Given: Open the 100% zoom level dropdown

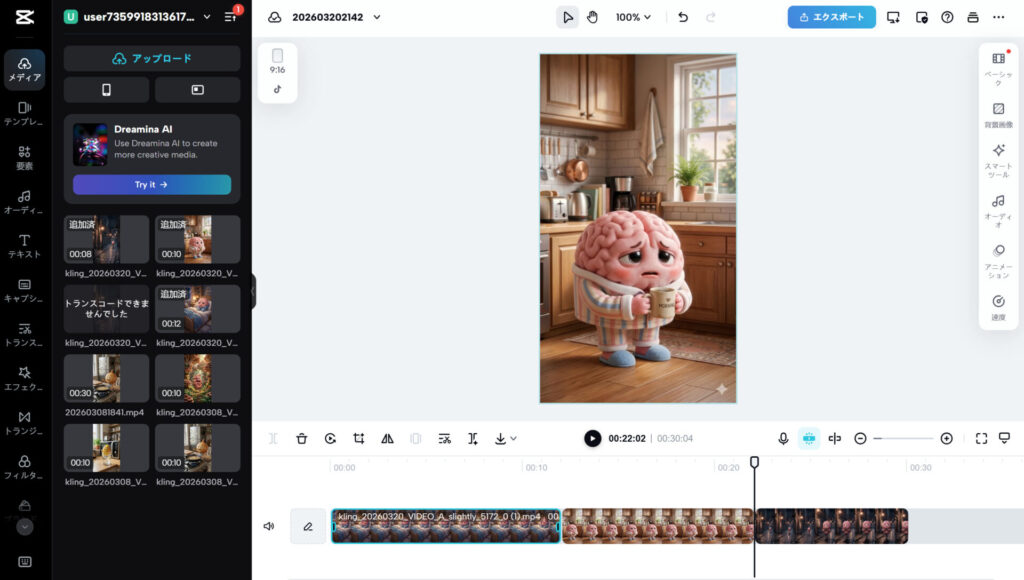Looking at the screenshot, I should [x=633, y=17].
